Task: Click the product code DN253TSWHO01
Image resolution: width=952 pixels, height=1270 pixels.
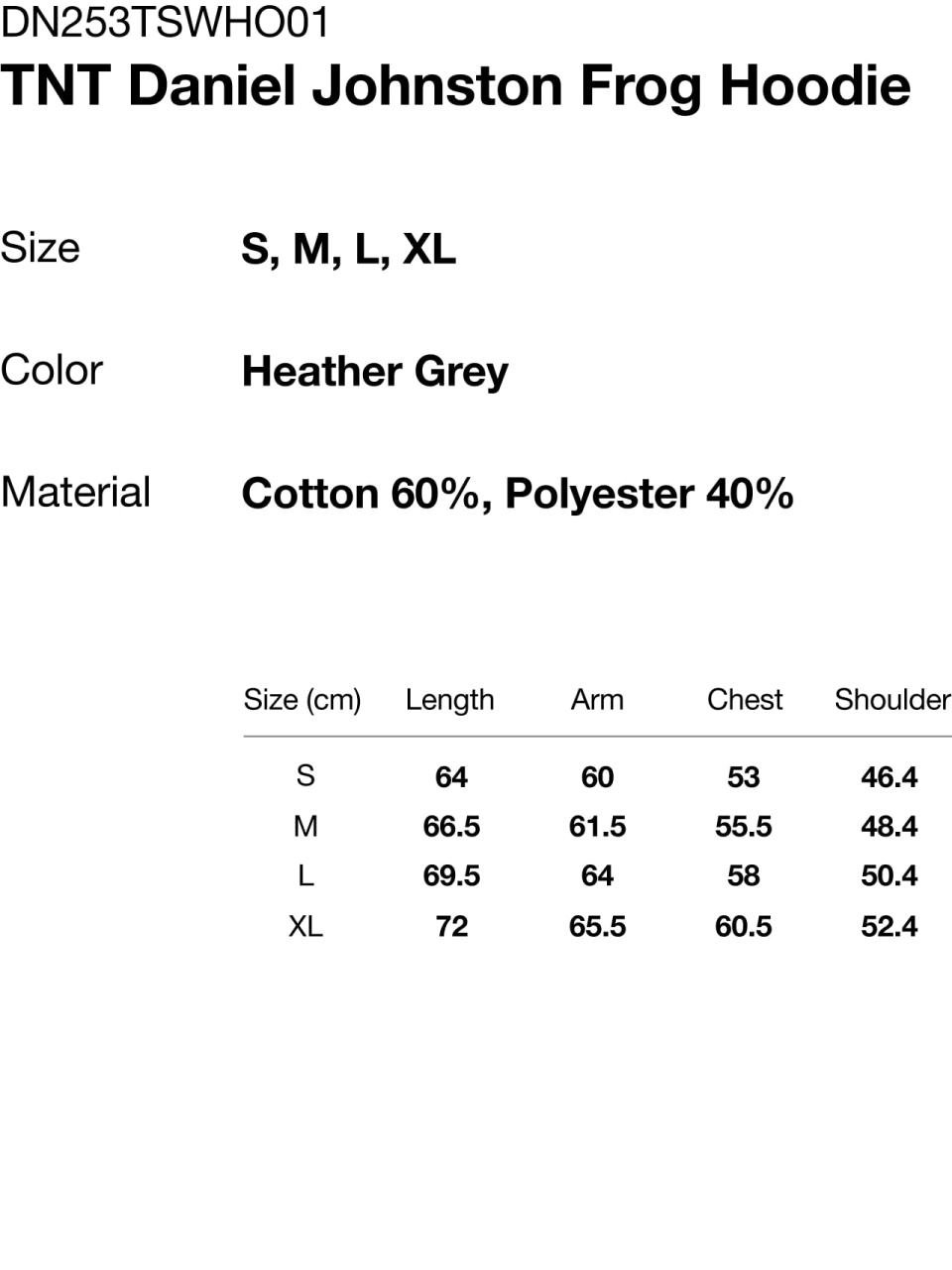Action: click(x=165, y=22)
